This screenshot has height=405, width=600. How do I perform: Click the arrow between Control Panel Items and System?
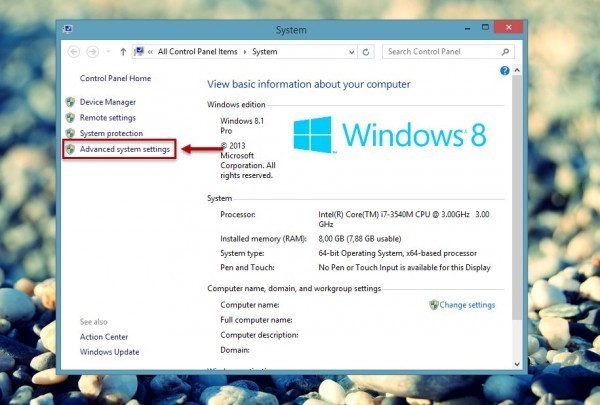tap(245, 52)
